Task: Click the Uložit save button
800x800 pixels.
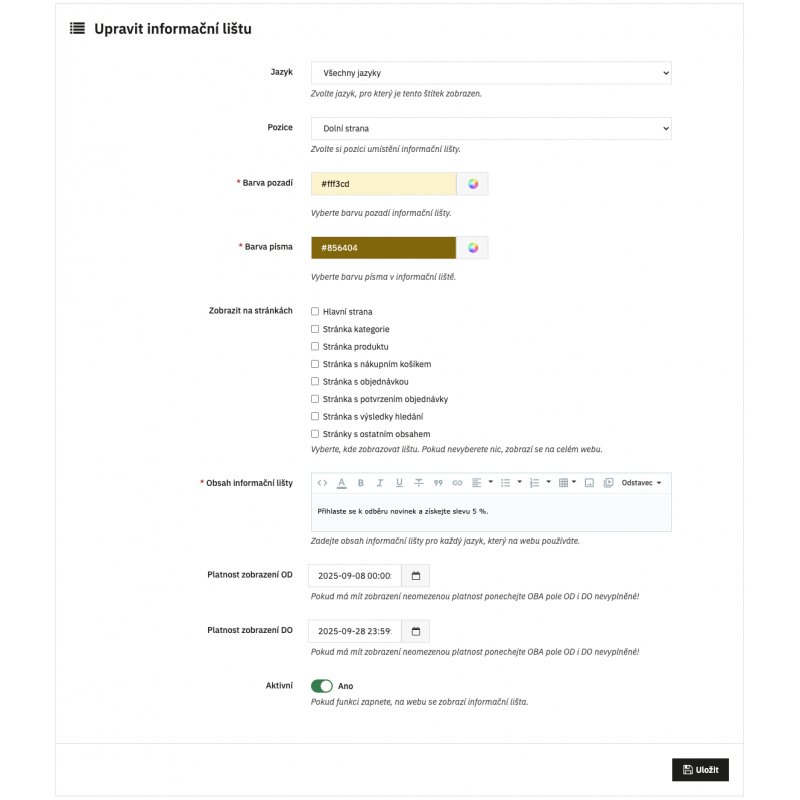Action: [700, 770]
